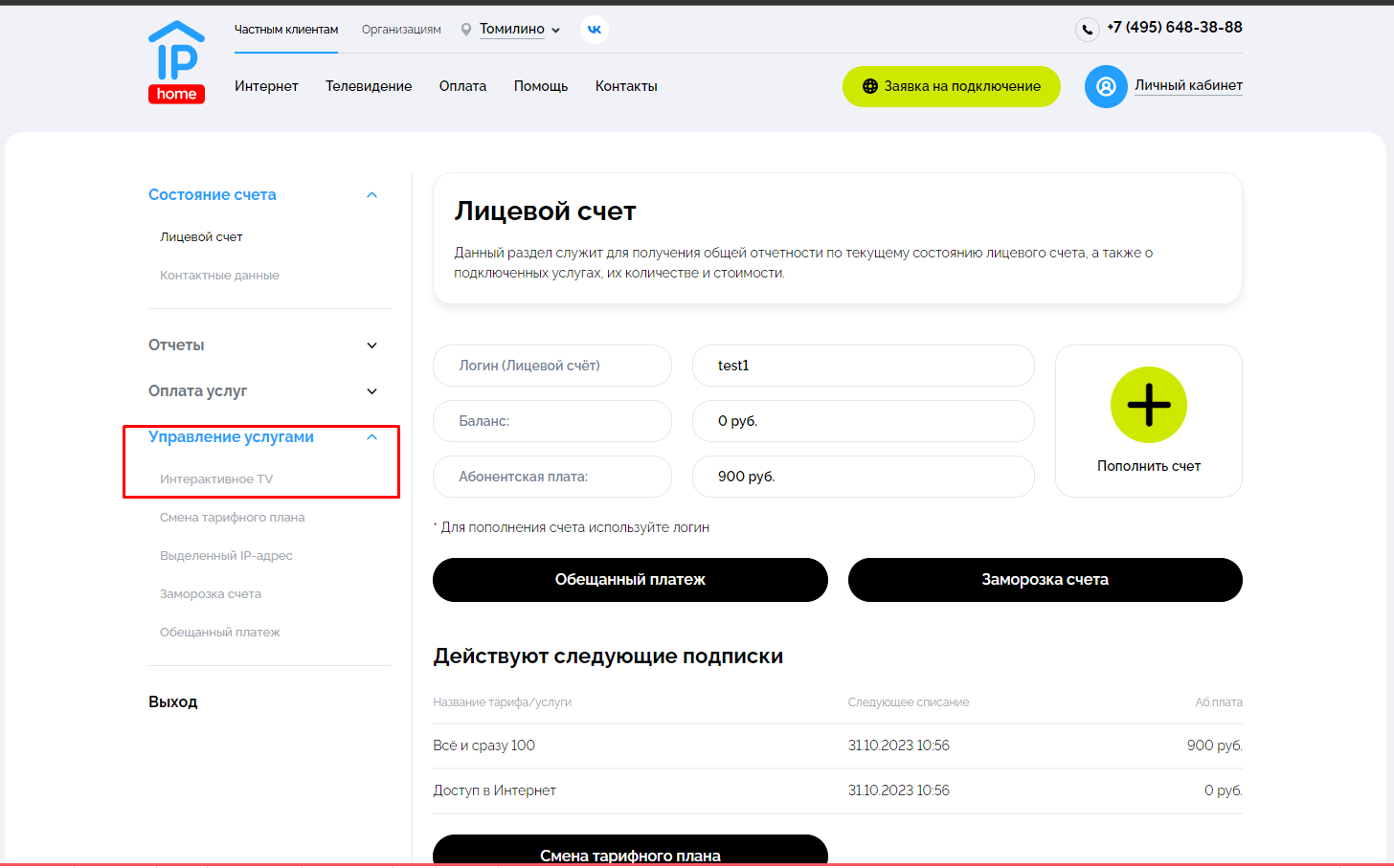Viewport: 1394px width, 868px height.
Task: Select Интерактивное TV in the sidebar
Action: coord(216,479)
